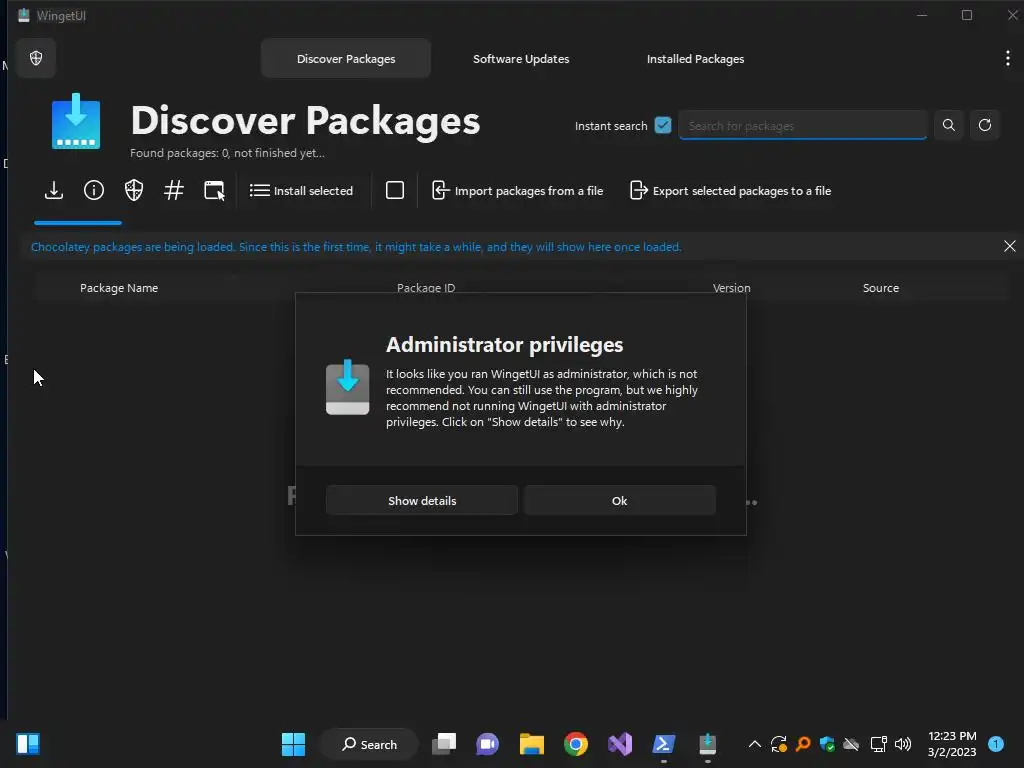Click the install as administrator shield icon
The height and width of the screenshot is (768, 1024).
(134, 191)
